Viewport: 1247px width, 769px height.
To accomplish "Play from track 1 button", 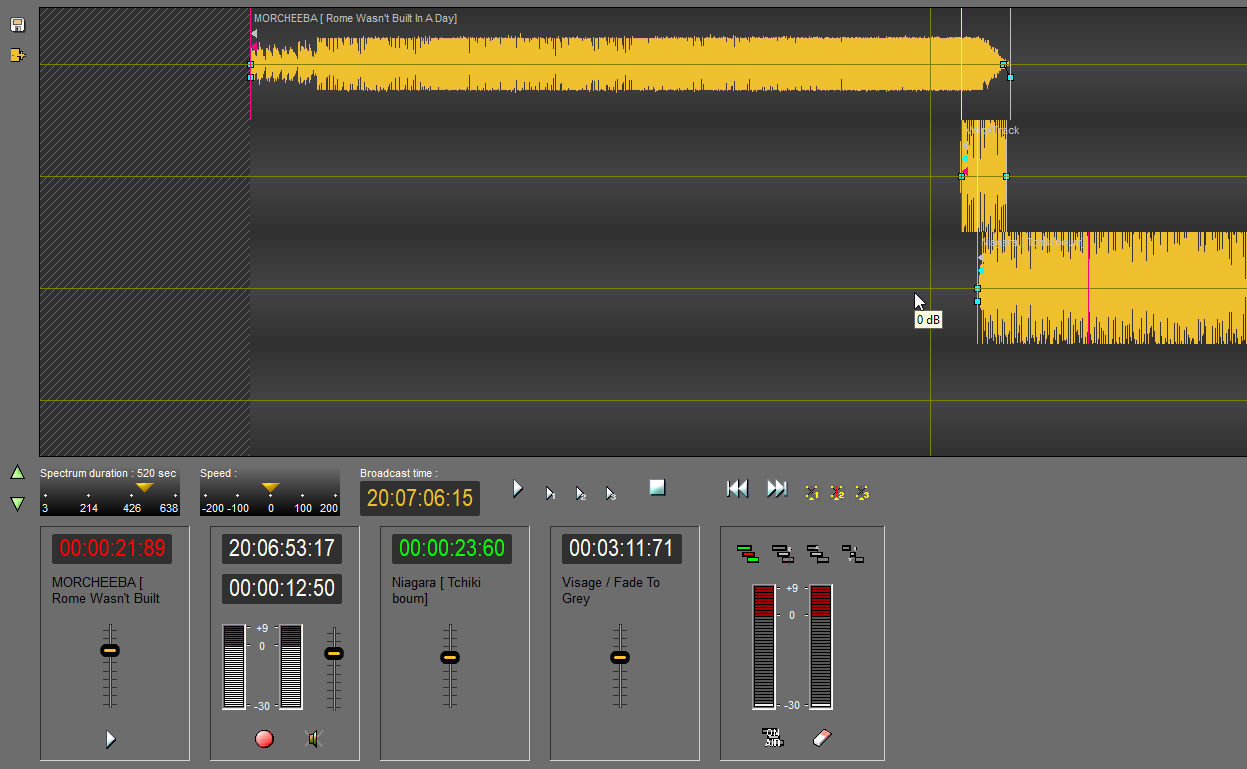I will click(550, 493).
